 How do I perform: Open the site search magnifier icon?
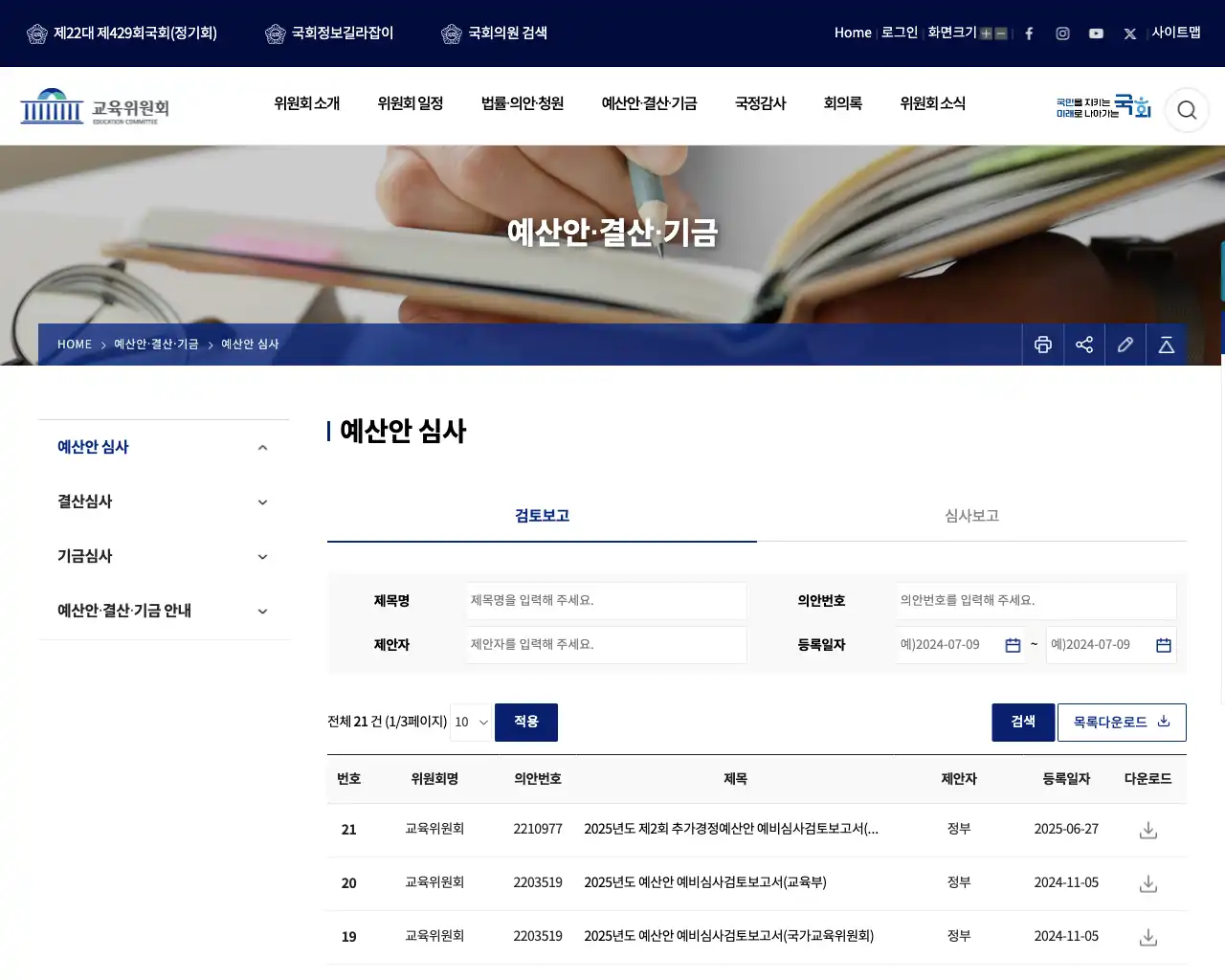[1187, 109]
